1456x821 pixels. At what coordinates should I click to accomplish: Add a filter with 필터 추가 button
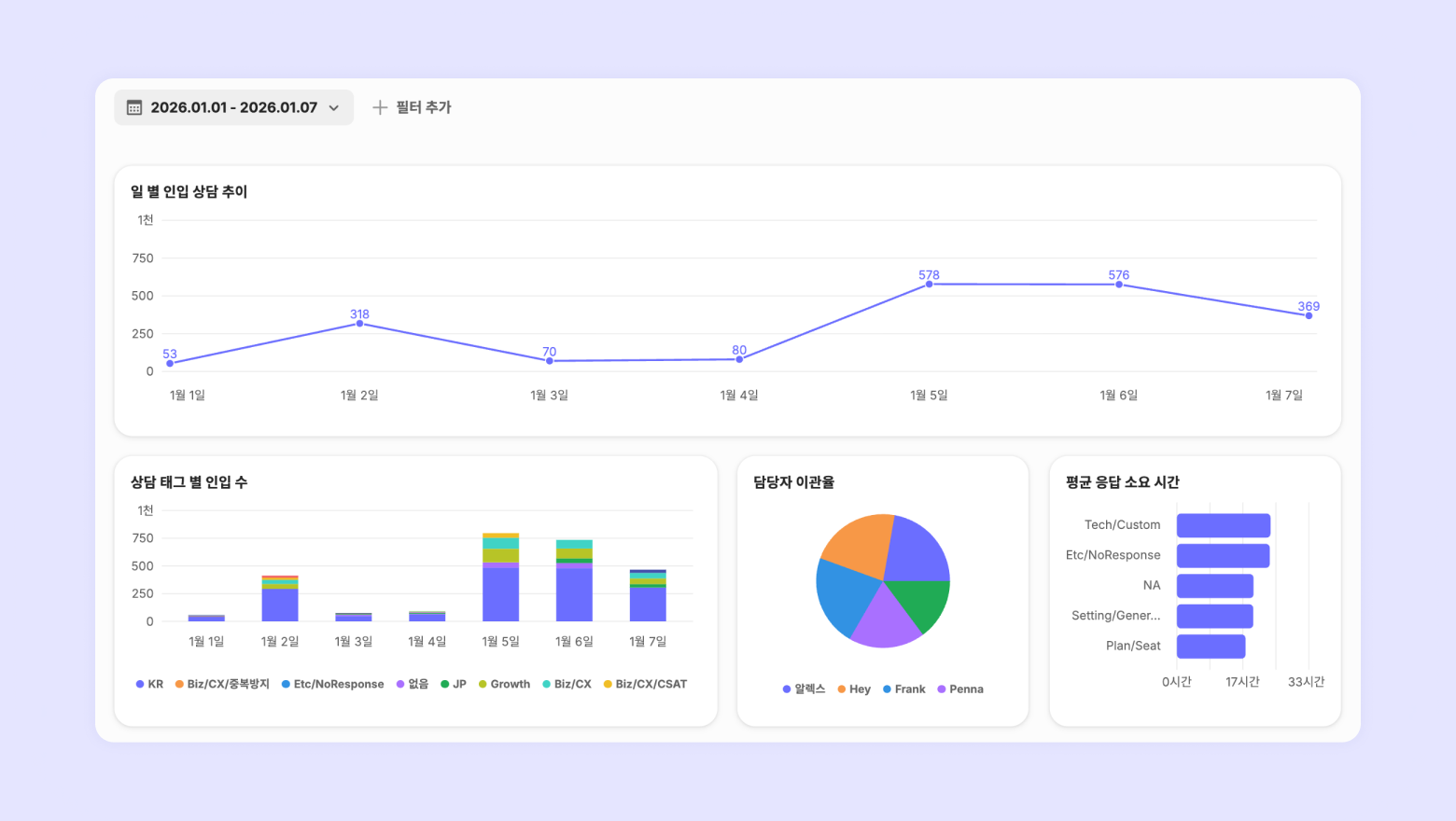coord(412,107)
